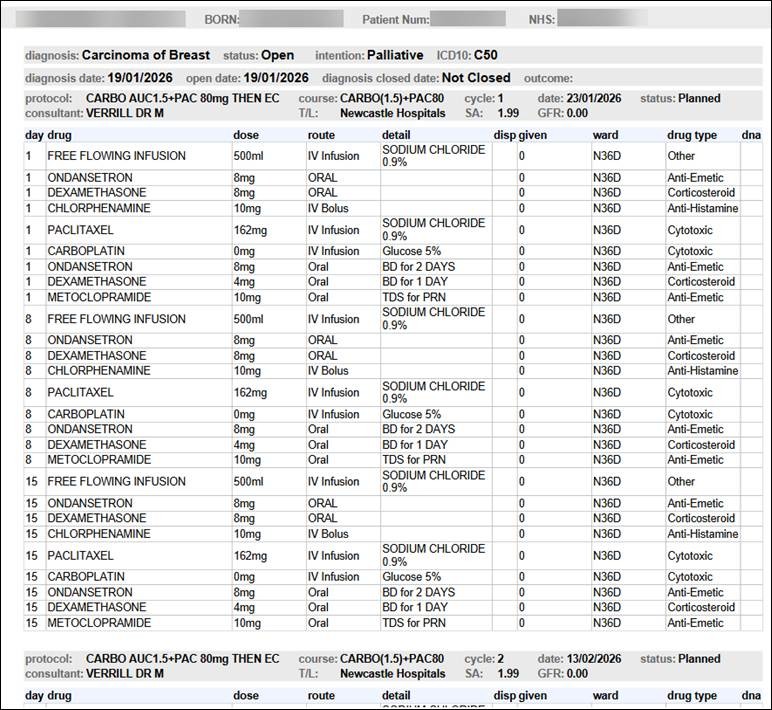Click day 1 FREE FLOWING INFUSION entry
Viewport: 772px width, 710px height.
tap(117, 156)
